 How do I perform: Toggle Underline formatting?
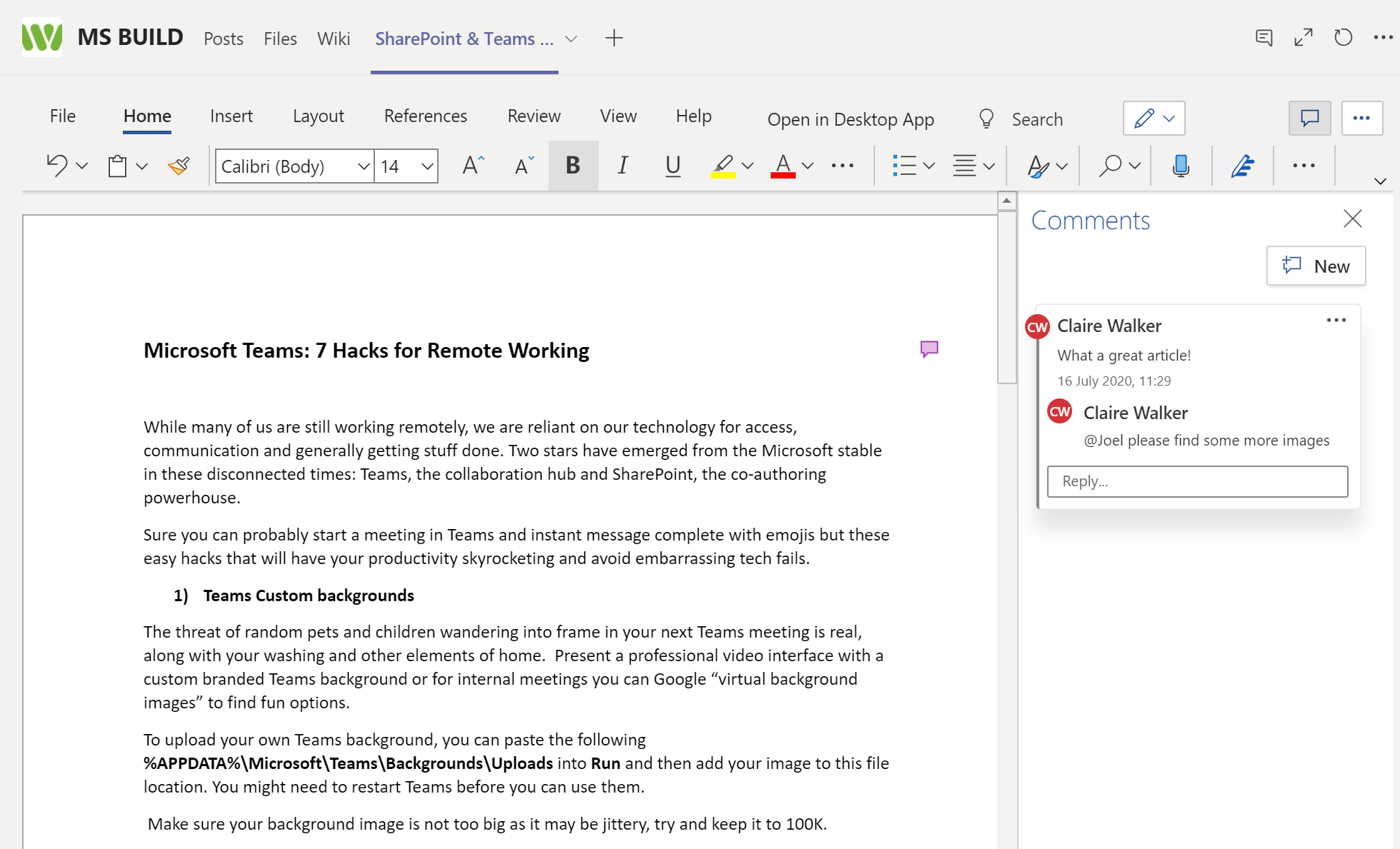[672, 166]
